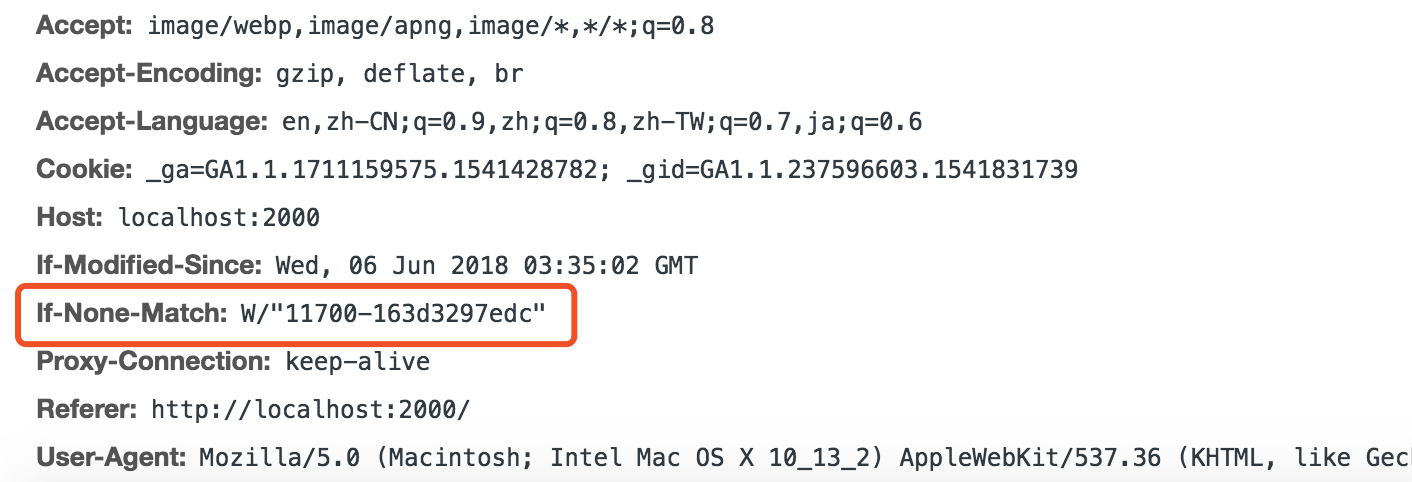Click the Accept-Encoding header label
Screen dimensions: 1412x482
tap(148, 74)
